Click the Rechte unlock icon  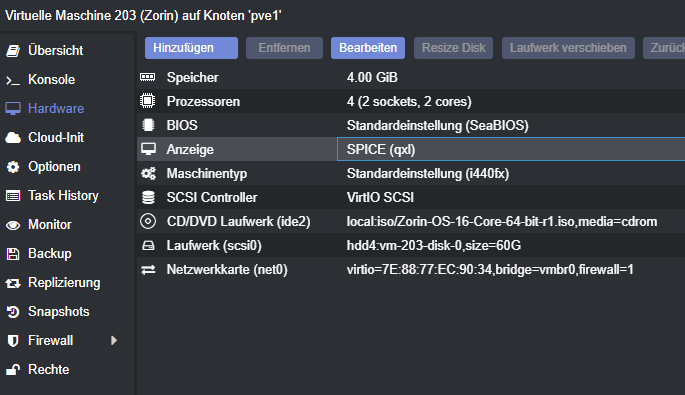coord(13,370)
